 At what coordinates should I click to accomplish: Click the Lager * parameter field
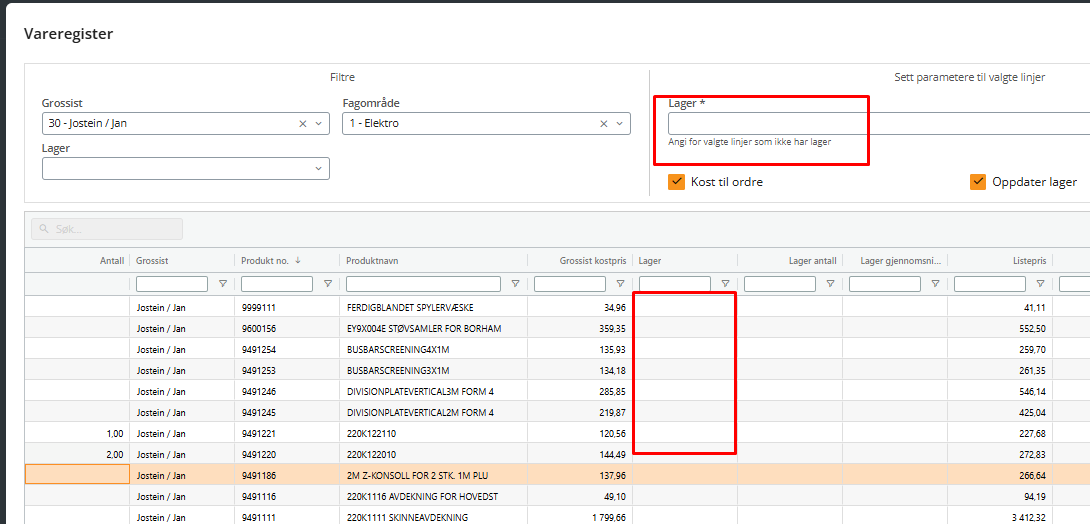pyautogui.click(x=879, y=124)
